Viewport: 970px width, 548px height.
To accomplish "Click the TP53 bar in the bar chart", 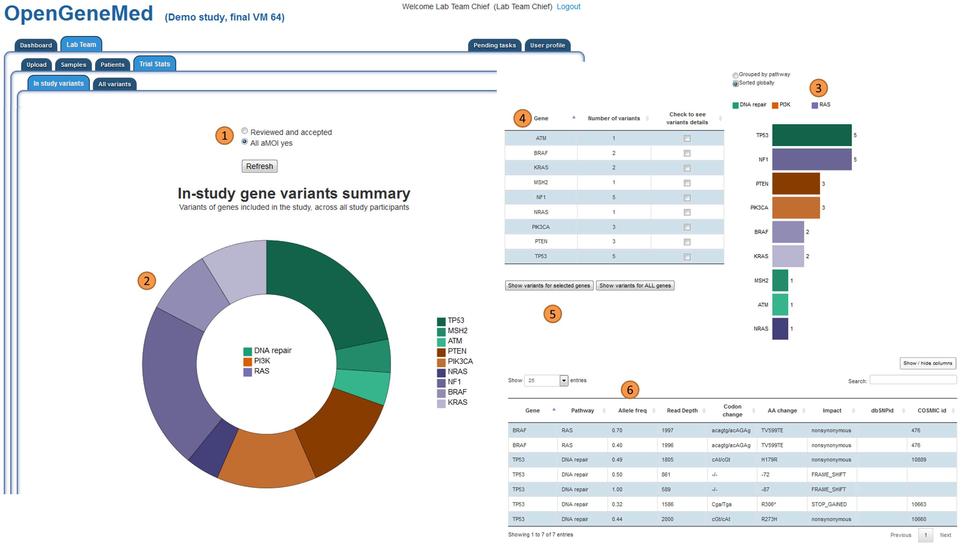I will click(x=811, y=134).
